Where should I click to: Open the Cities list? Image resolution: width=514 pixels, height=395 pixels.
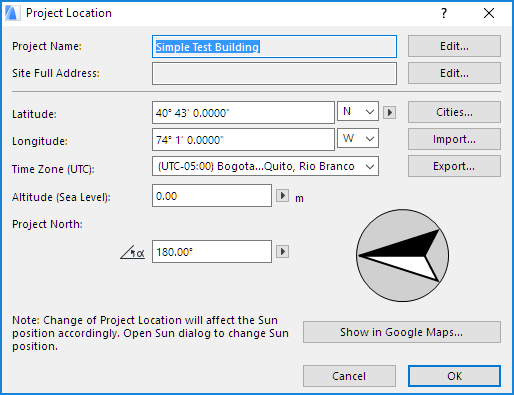pyautogui.click(x=454, y=112)
